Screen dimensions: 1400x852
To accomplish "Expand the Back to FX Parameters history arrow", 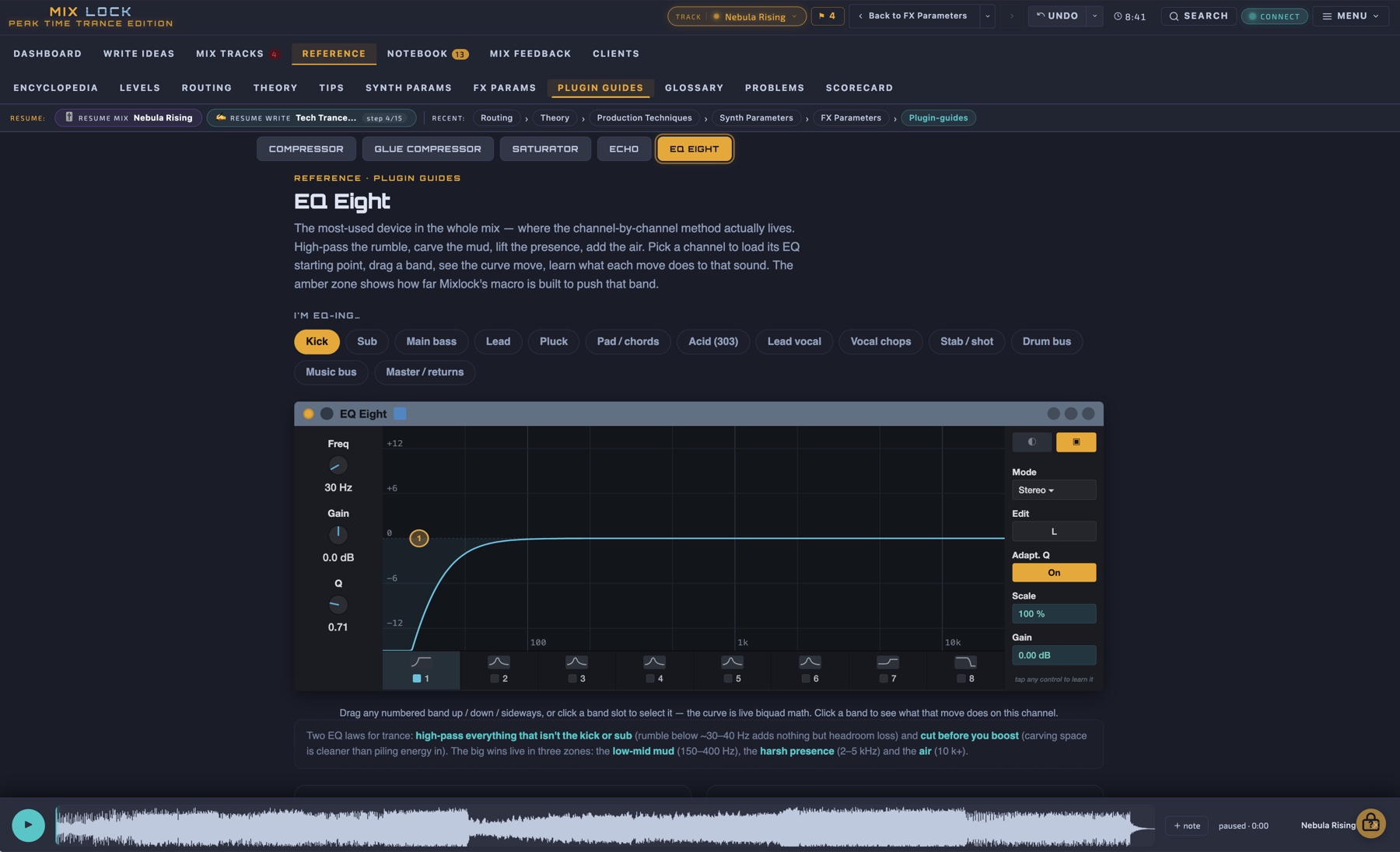I will [x=987, y=16].
